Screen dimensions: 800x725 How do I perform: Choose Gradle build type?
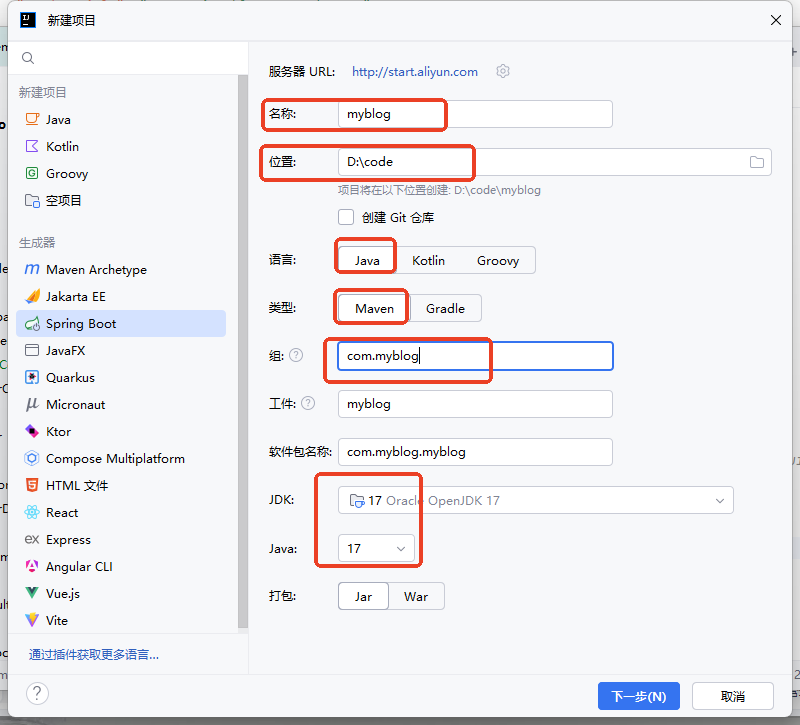click(445, 309)
